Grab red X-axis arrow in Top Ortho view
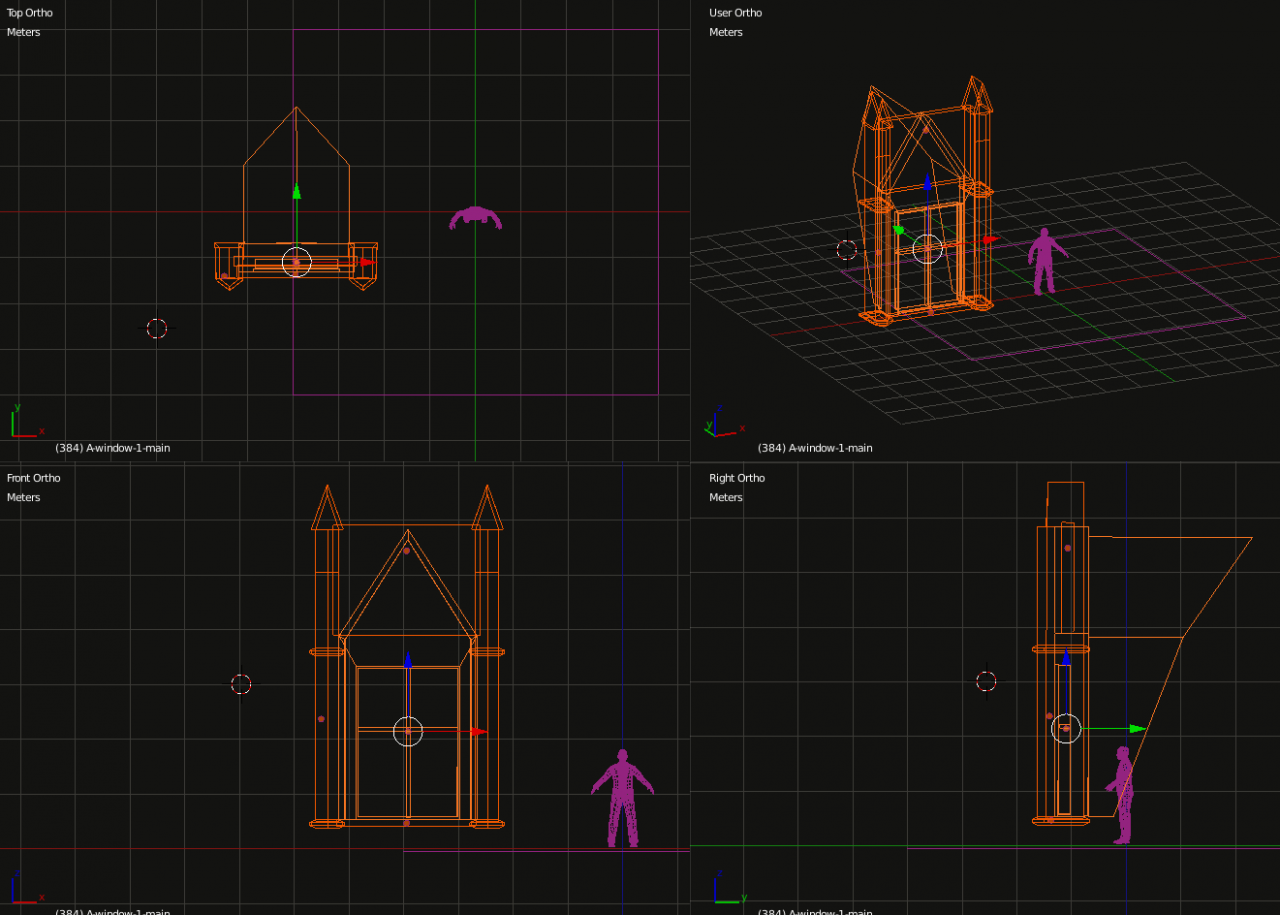This screenshot has height=915, width=1280. click(x=367, y=262)
